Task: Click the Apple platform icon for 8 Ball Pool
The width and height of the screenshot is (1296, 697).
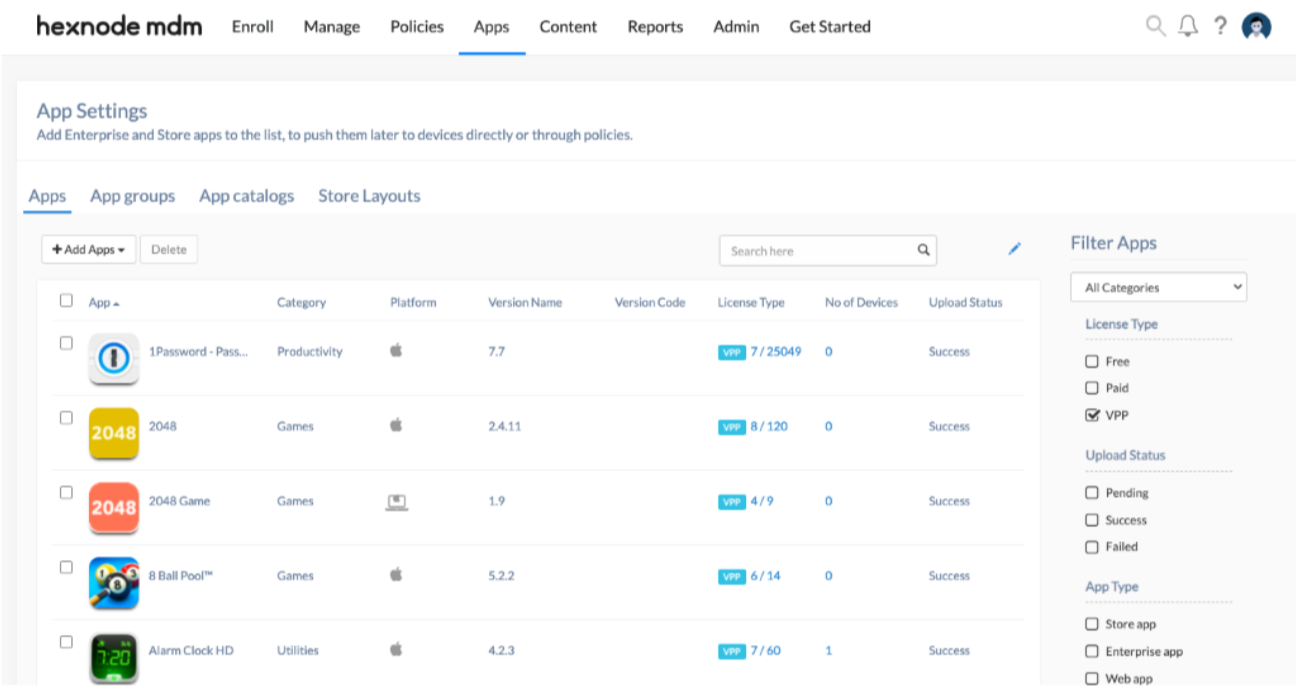Action: (396, 575)
